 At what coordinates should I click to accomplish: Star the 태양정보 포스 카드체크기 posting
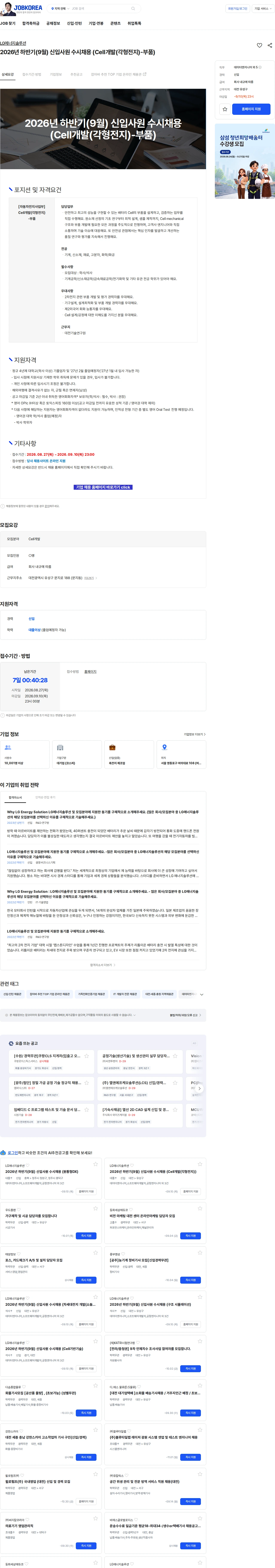[x=96, y=1253]
